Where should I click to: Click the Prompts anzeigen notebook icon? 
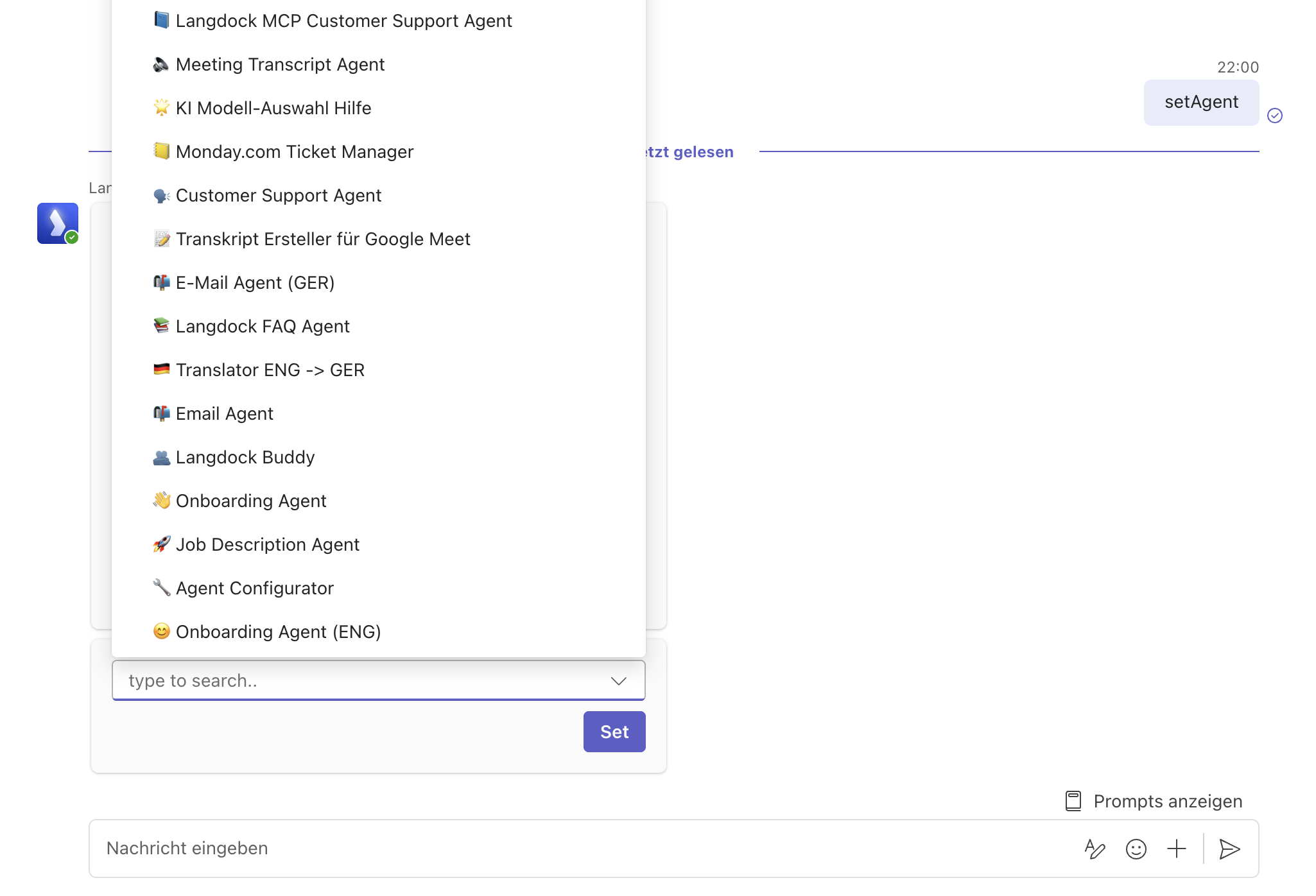(1073, 801)
